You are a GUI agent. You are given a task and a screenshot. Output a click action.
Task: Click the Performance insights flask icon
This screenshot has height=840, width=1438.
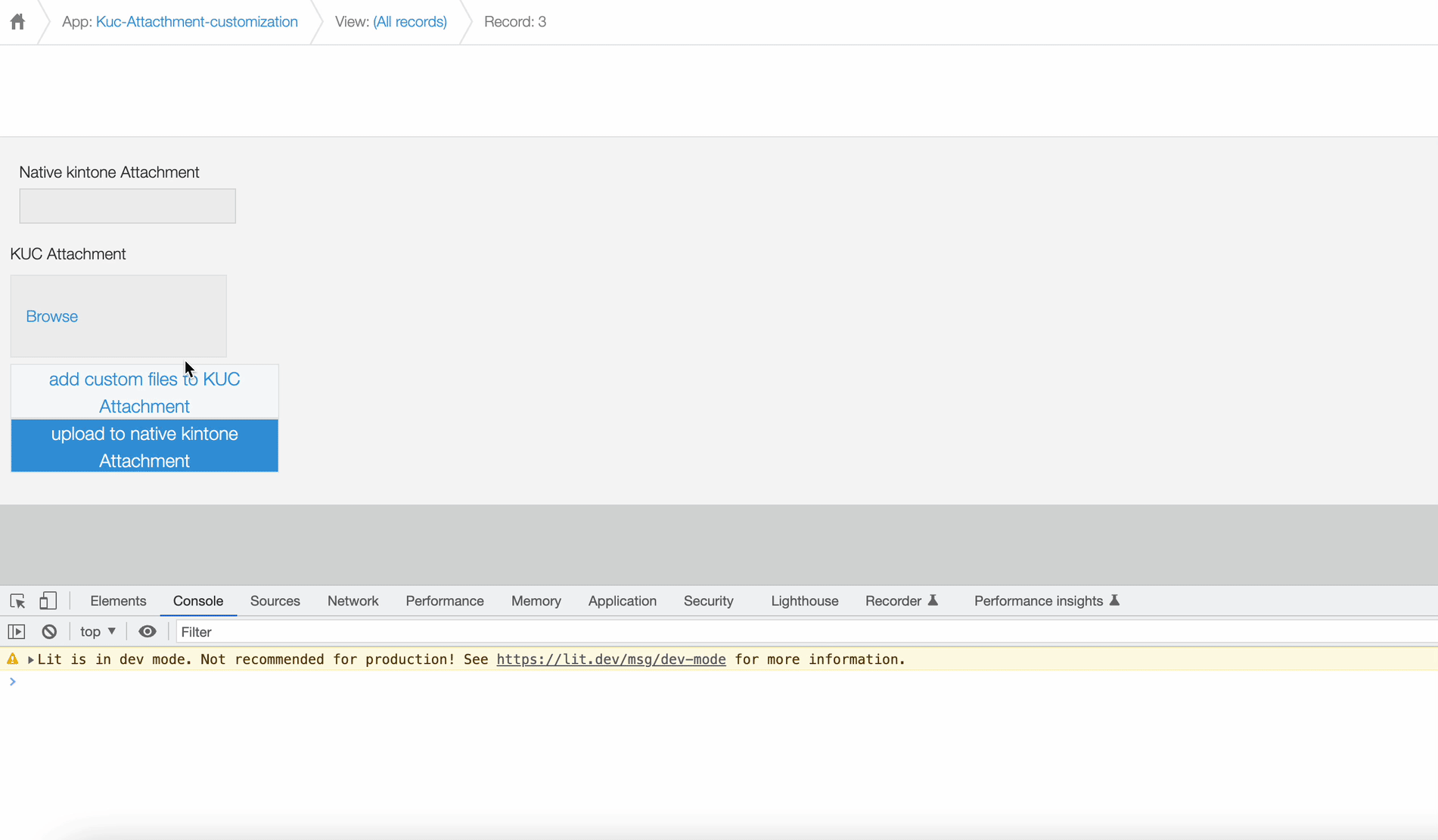pos(1114,601)
